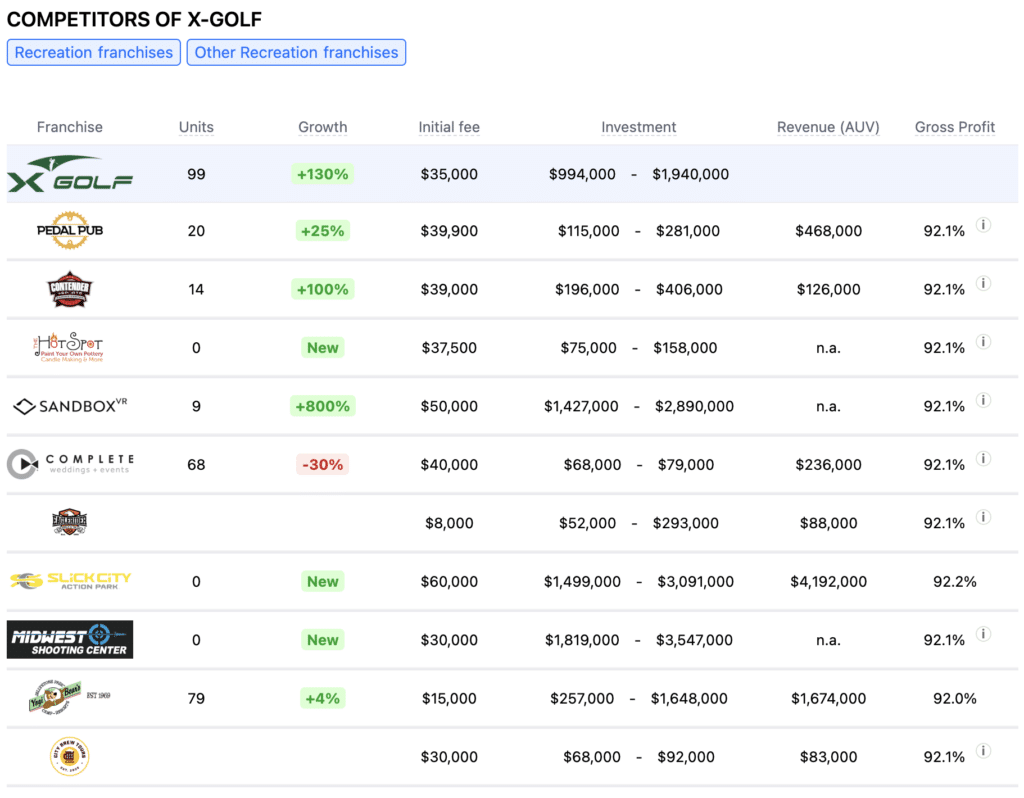Select the Midwest Shooting Center logo
The width and height of the screenshot is (1024, 798).
click(70, 639)
